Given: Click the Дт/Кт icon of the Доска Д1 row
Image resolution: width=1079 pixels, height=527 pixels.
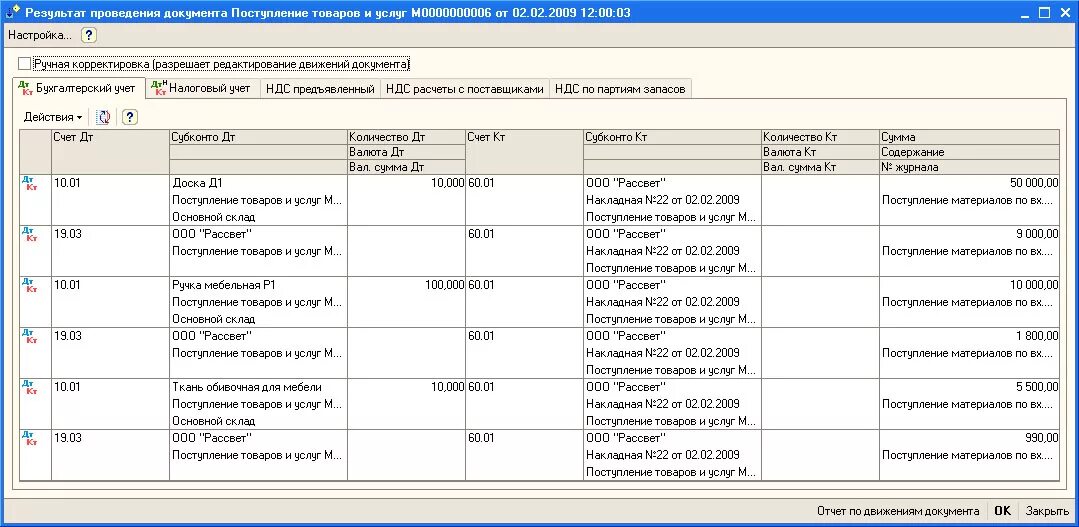Looking at the screenshot, I should (28, 183).
